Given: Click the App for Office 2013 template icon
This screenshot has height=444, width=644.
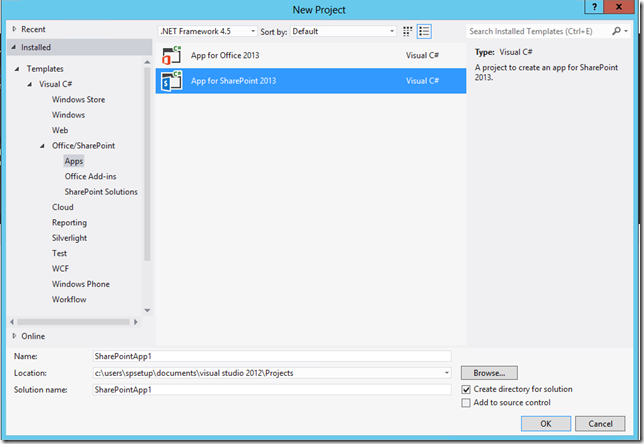Looking at the screenshot, I should (x=171, y=55).
